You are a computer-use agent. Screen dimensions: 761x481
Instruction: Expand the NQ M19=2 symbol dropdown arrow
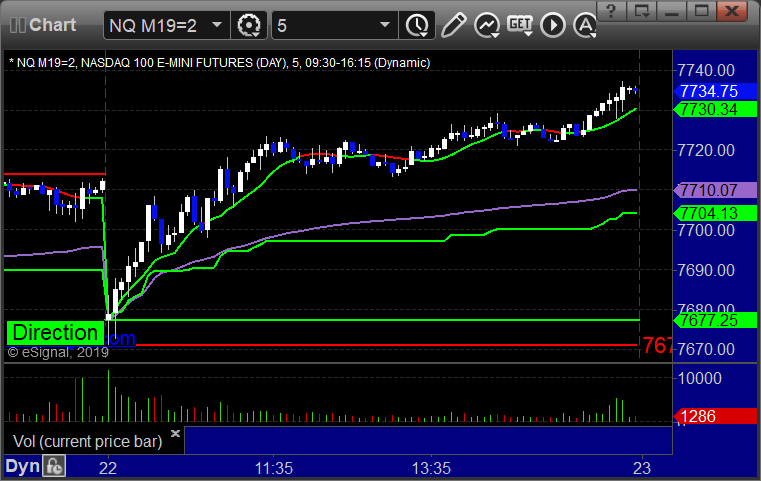[217, 25]
